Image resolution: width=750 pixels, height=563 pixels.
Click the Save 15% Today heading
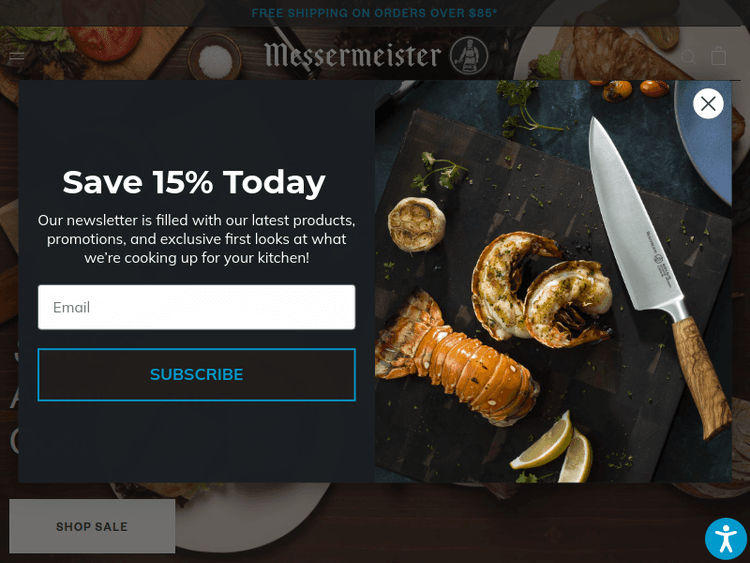pyautogui.click(x=194, y=182)
